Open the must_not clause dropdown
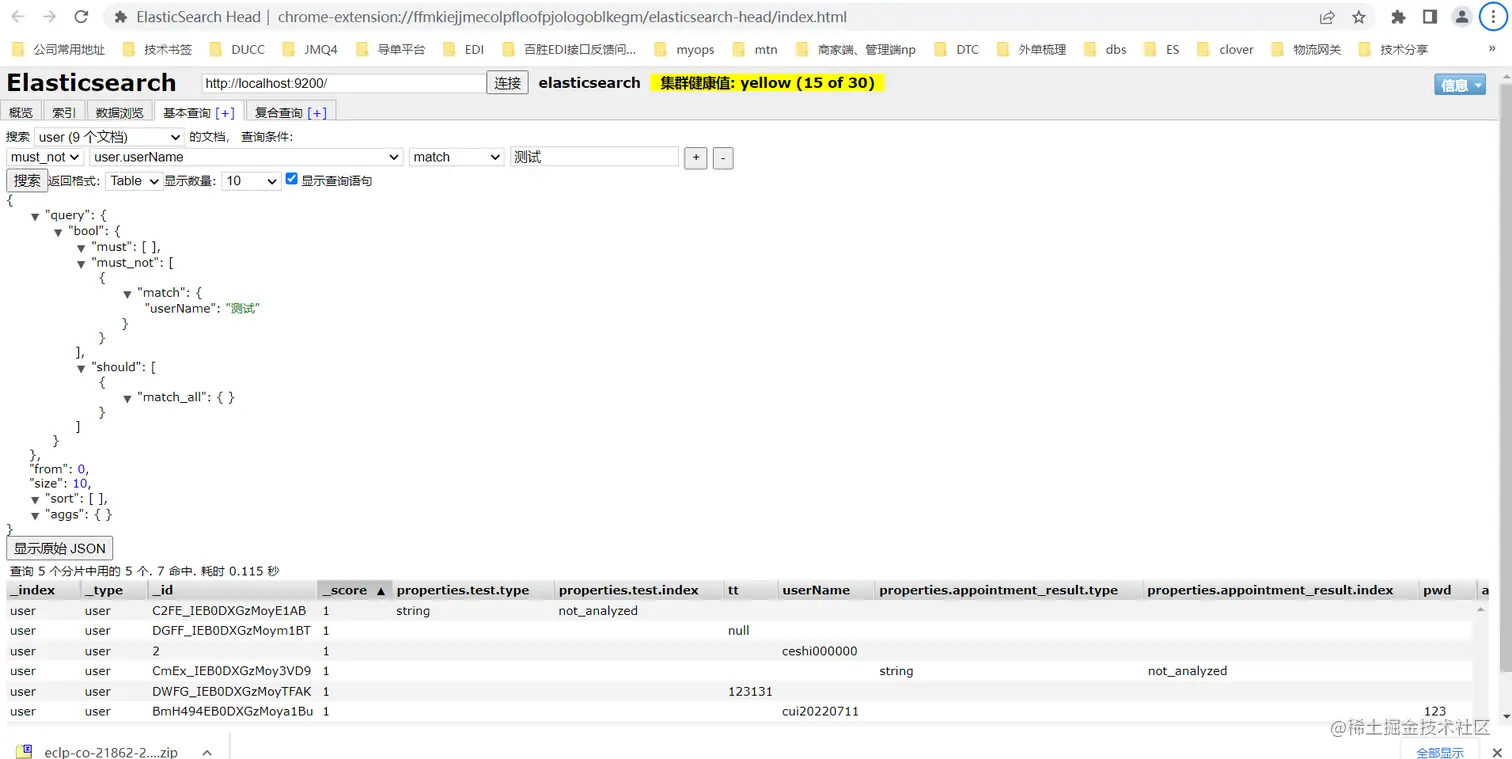 coord(44,157)
